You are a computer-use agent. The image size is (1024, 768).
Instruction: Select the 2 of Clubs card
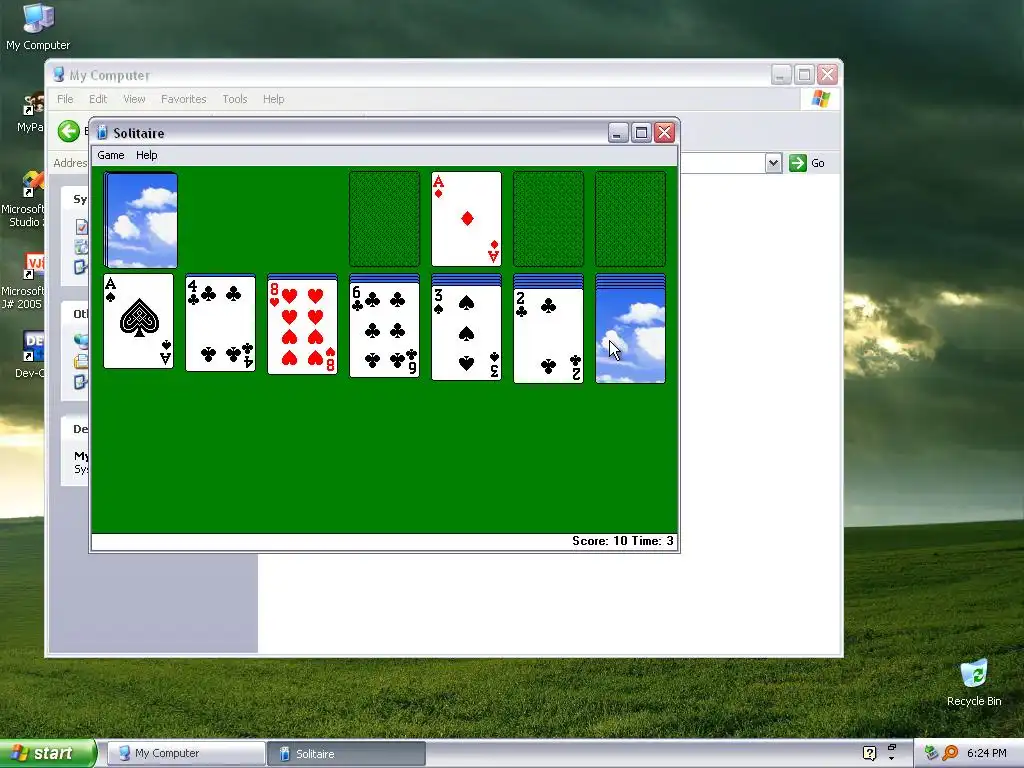(x=549, y=336)
